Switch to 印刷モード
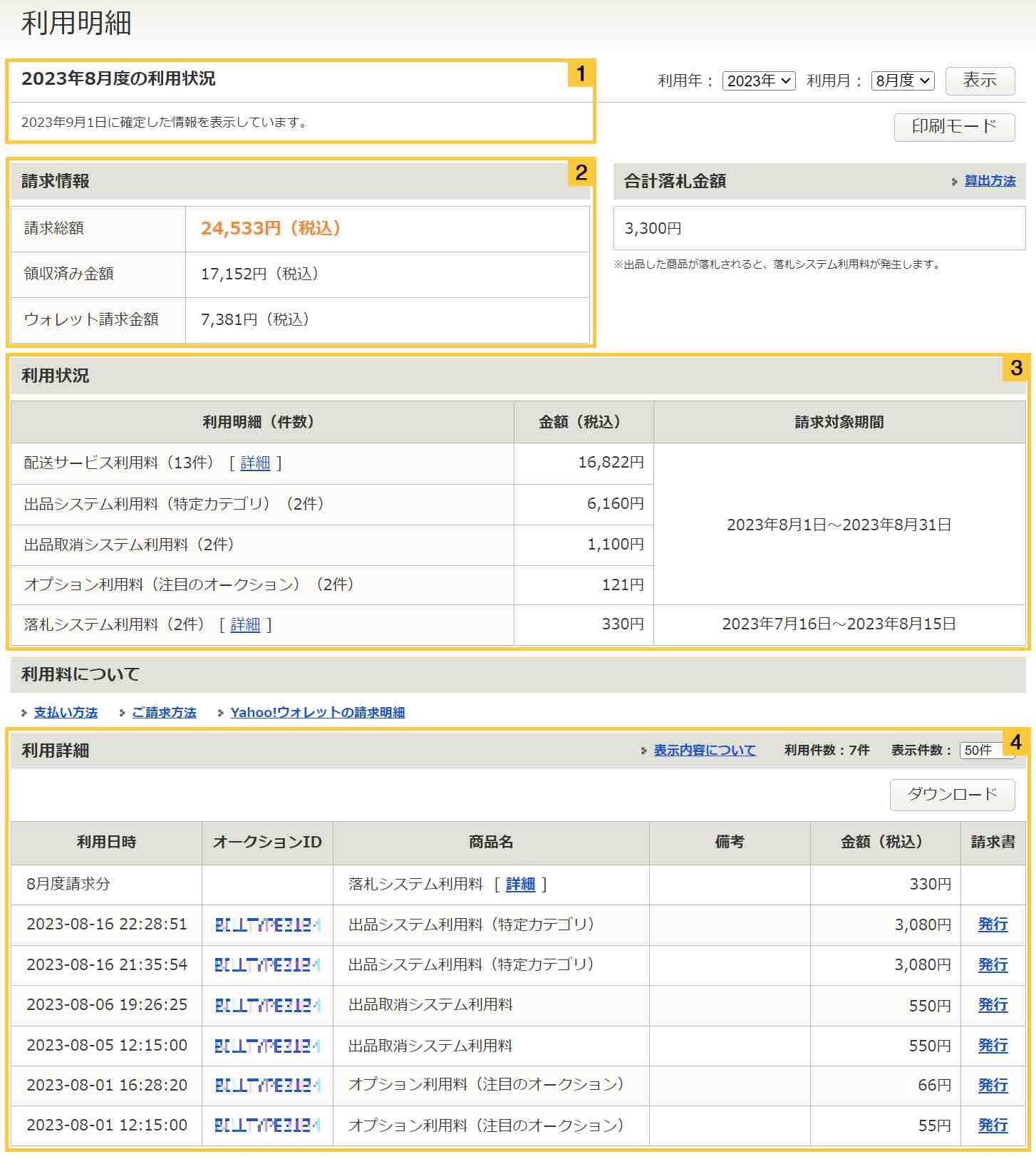Viewport: 1036px width, 1159px height. coord(953,127)
